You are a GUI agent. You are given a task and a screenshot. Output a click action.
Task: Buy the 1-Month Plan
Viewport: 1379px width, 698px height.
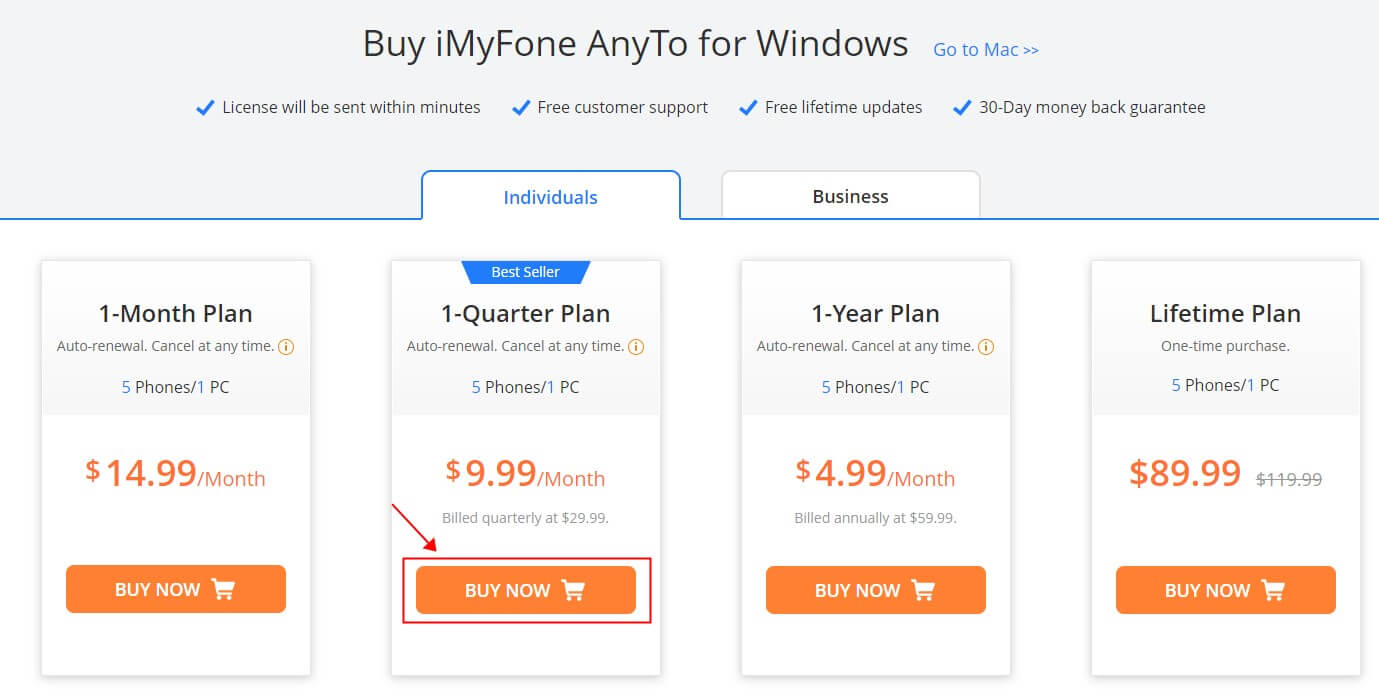pyautogui.click(x=176, y=589)
